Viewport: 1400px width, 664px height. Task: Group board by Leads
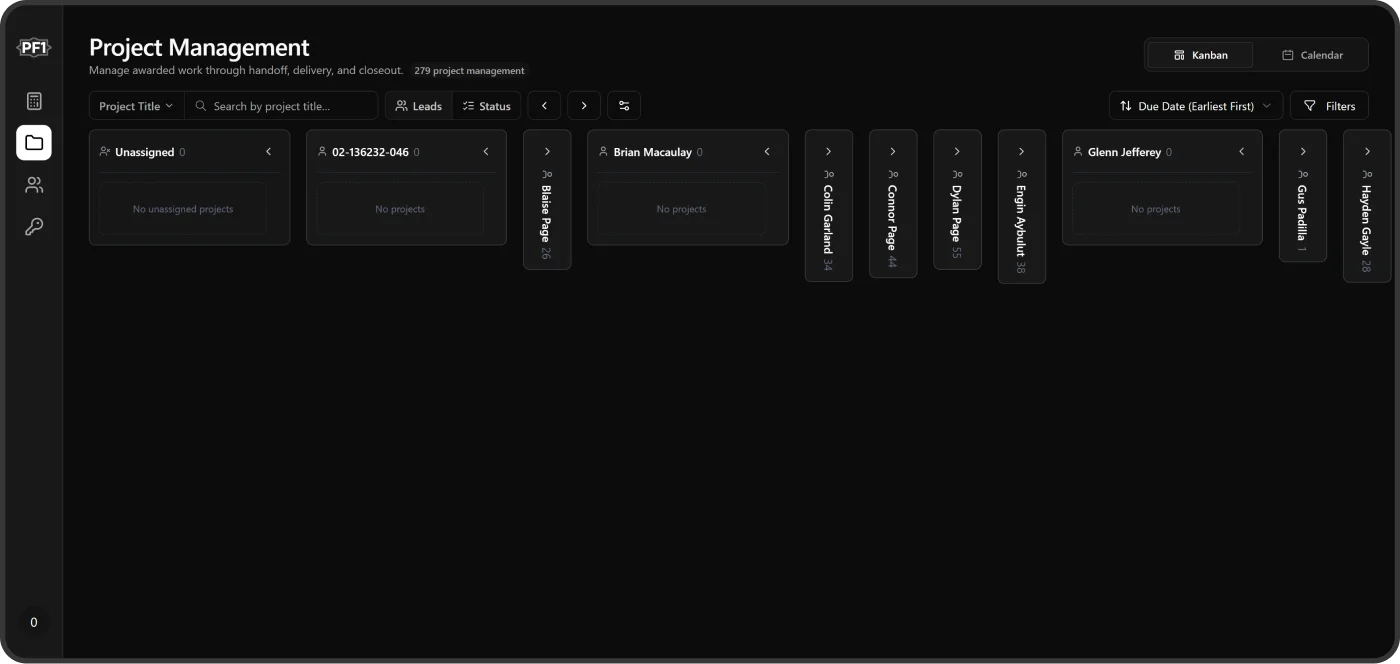[x=419, y=106]
